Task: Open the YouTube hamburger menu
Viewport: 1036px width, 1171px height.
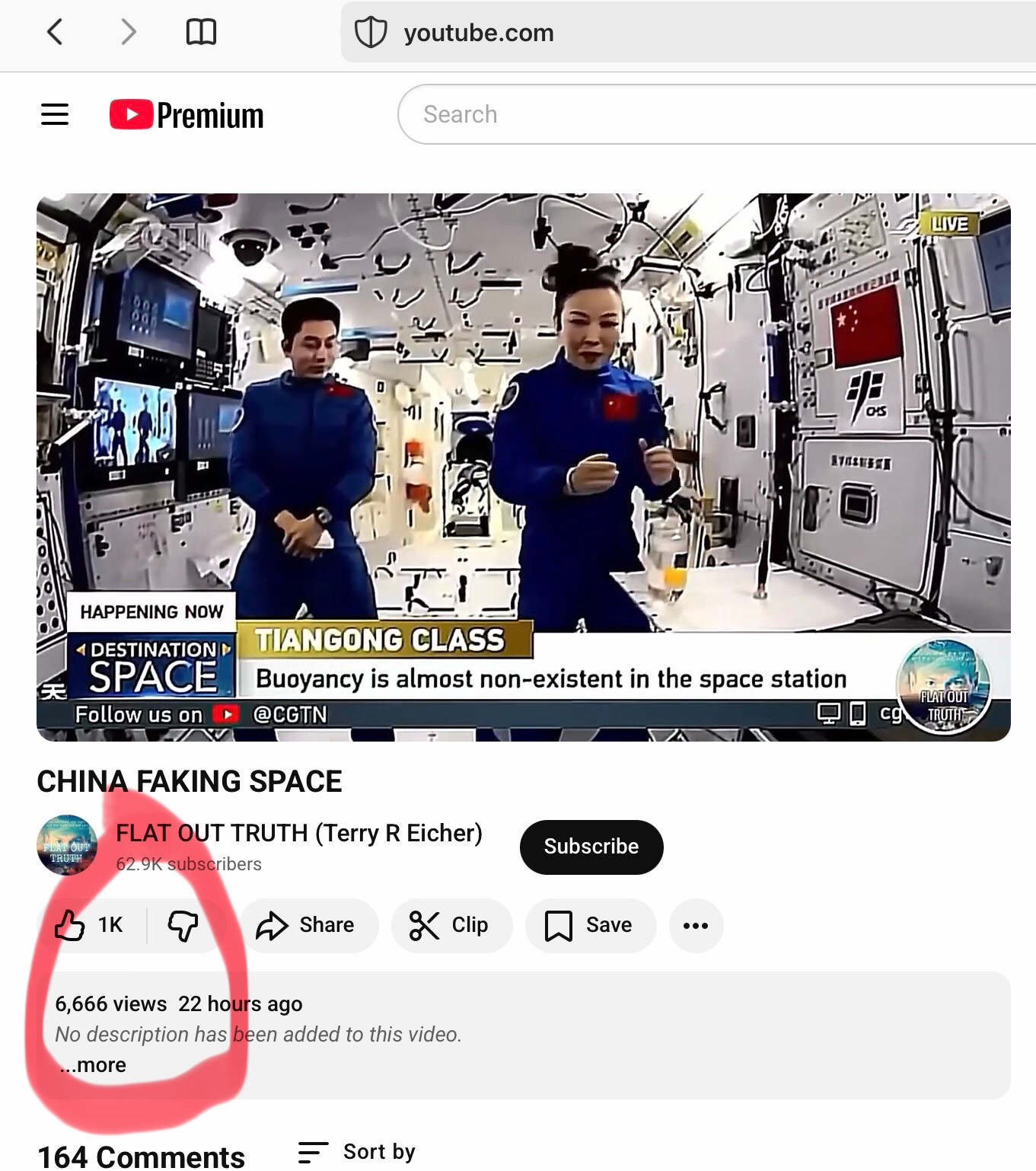Action: pos(55,115)
